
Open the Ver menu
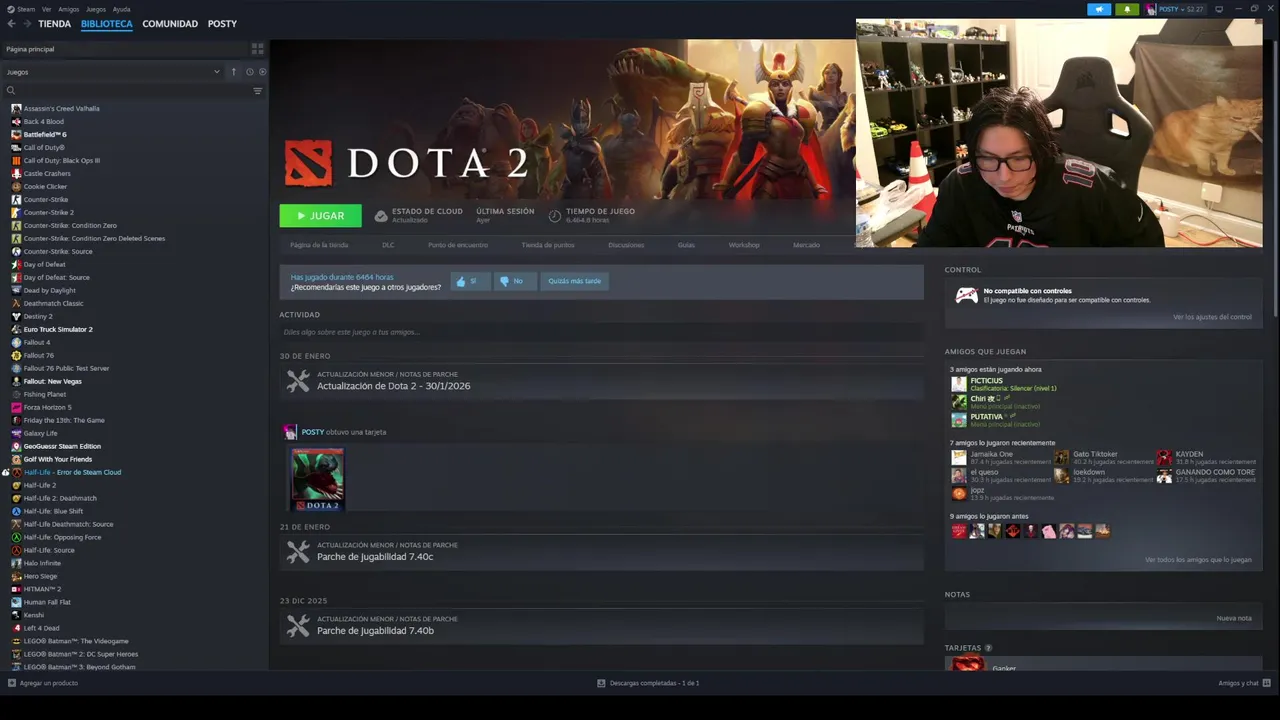click(47, 9)
